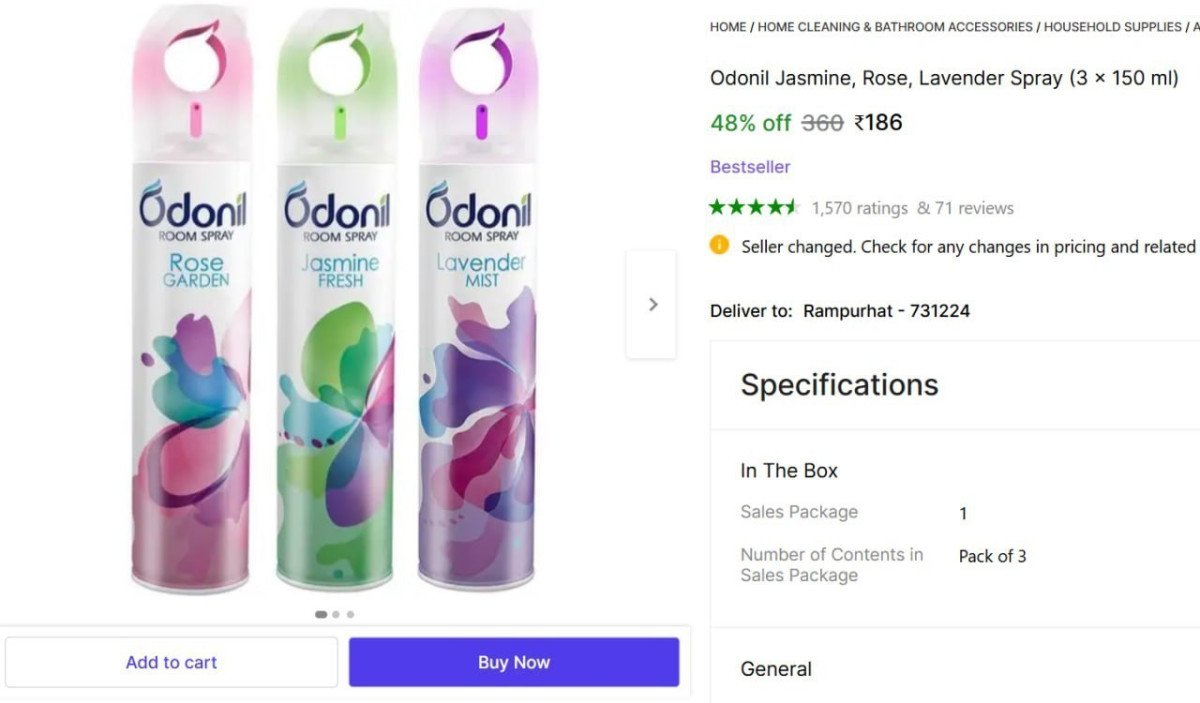The height and width of the screenshot is (703, 1200).
Task: Expand the General specifications section
Action: (776, 668)
